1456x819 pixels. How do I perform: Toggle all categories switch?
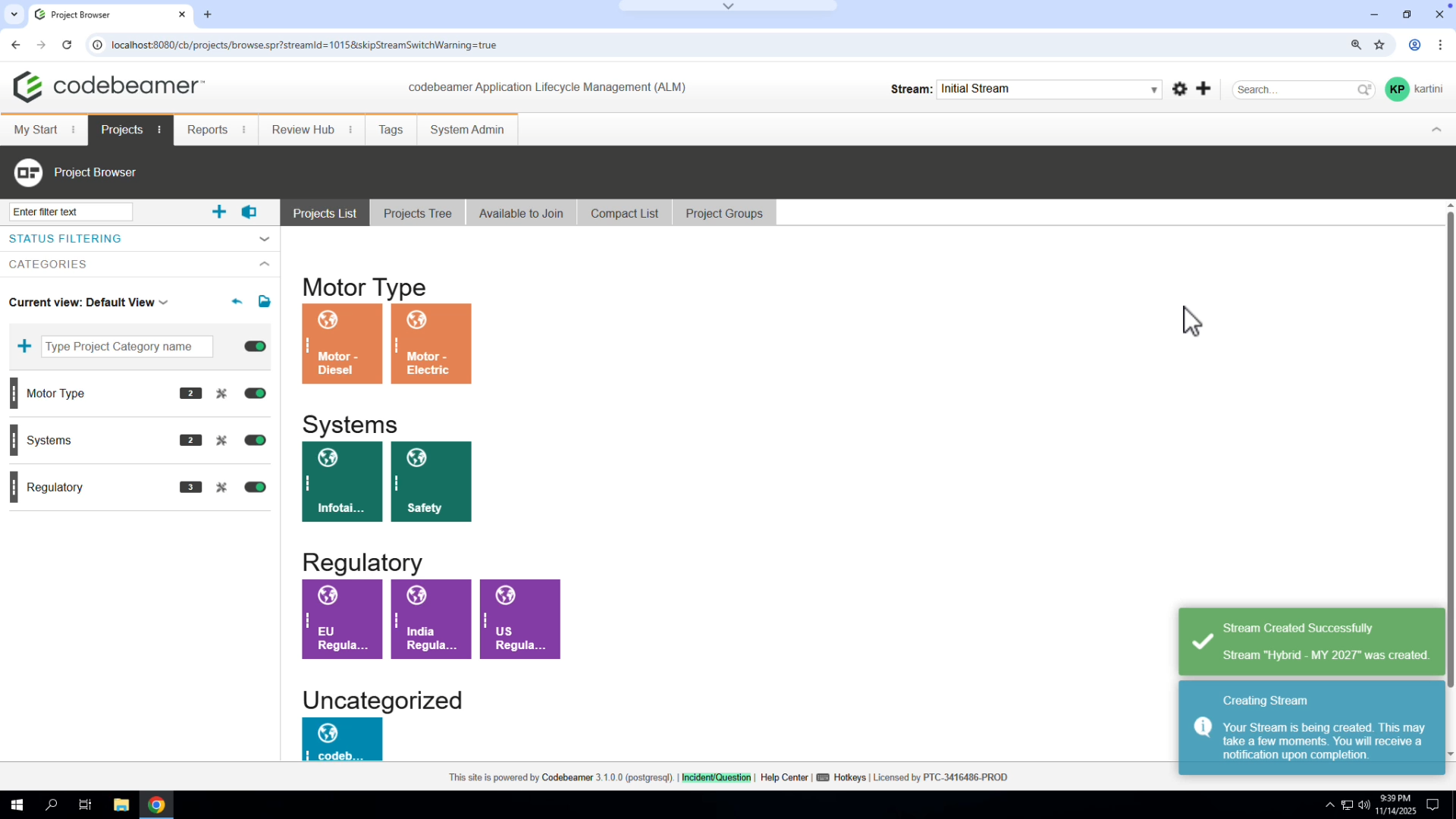pyautogui.click(x=255, y=347)
